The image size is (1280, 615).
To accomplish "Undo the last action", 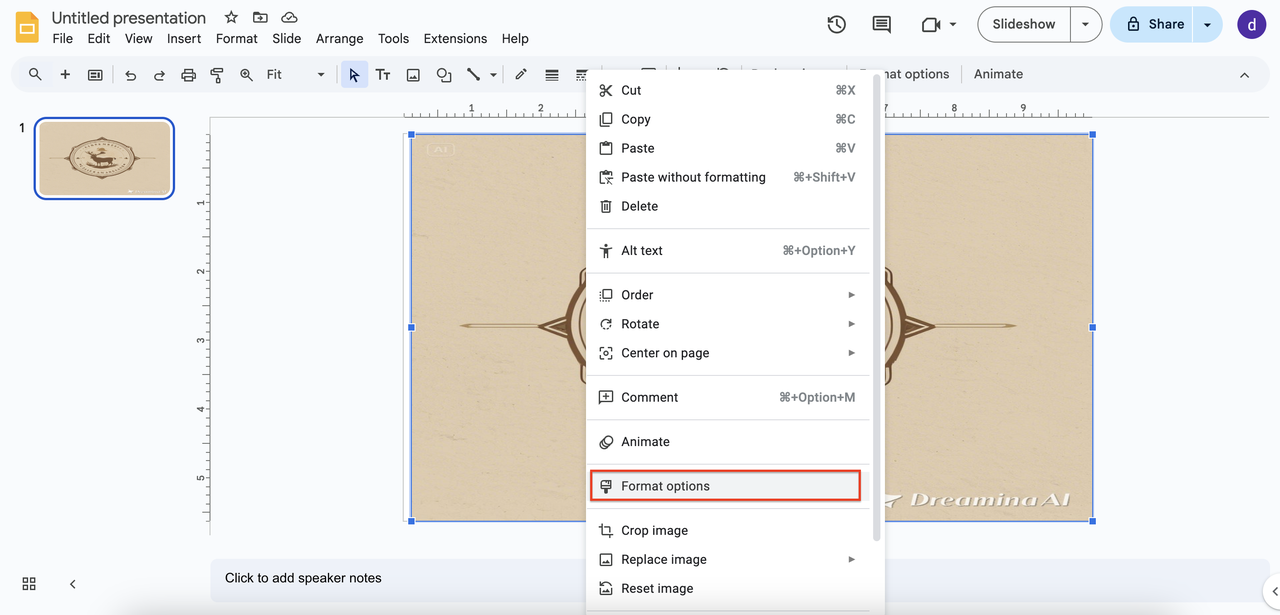I will pyautogui.click(x=130, y=74).
